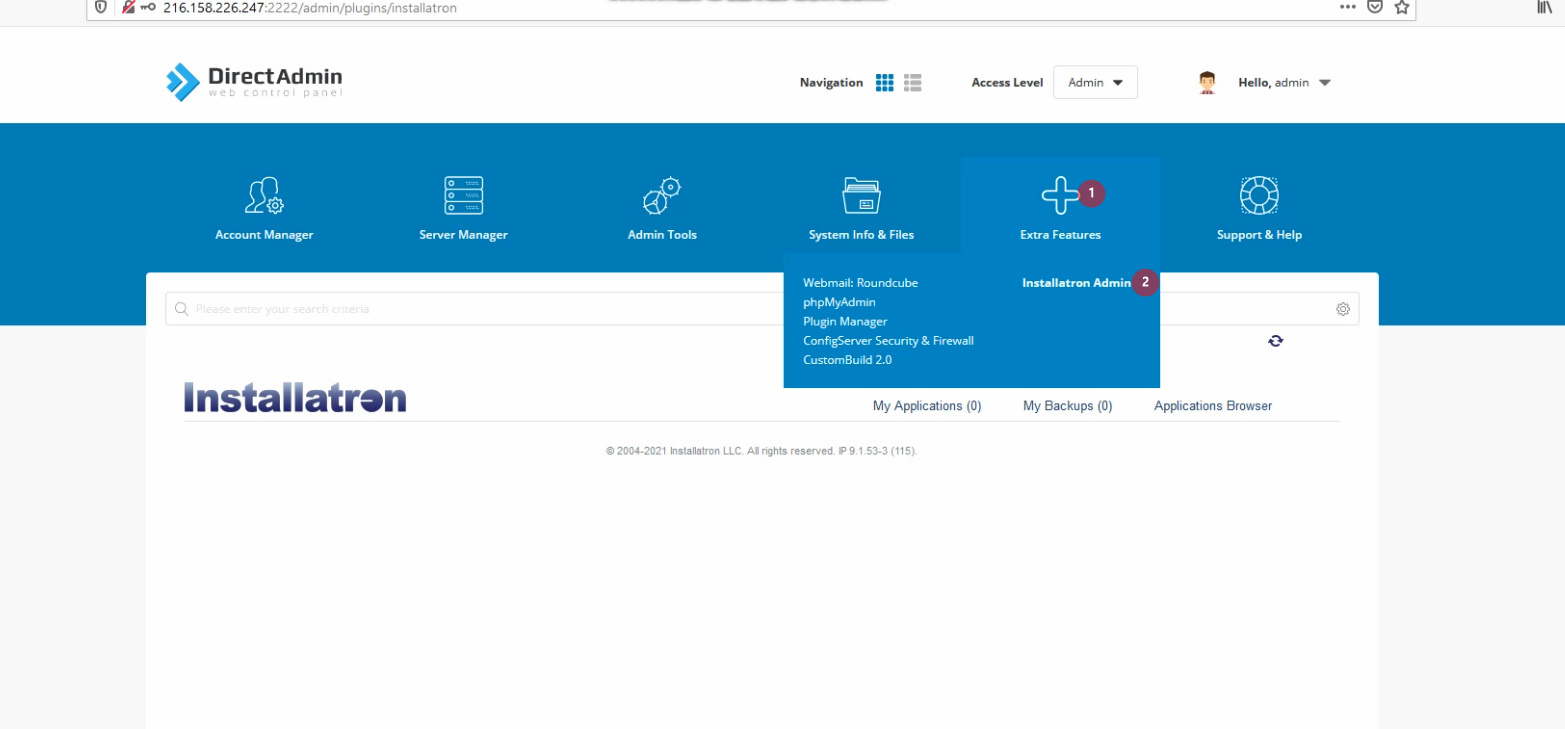Image resolution: width=1565 pixels, height=729 pixels.
Task: Choose Installatron Admin in the menu
Action: click(x=1076, y=283)
